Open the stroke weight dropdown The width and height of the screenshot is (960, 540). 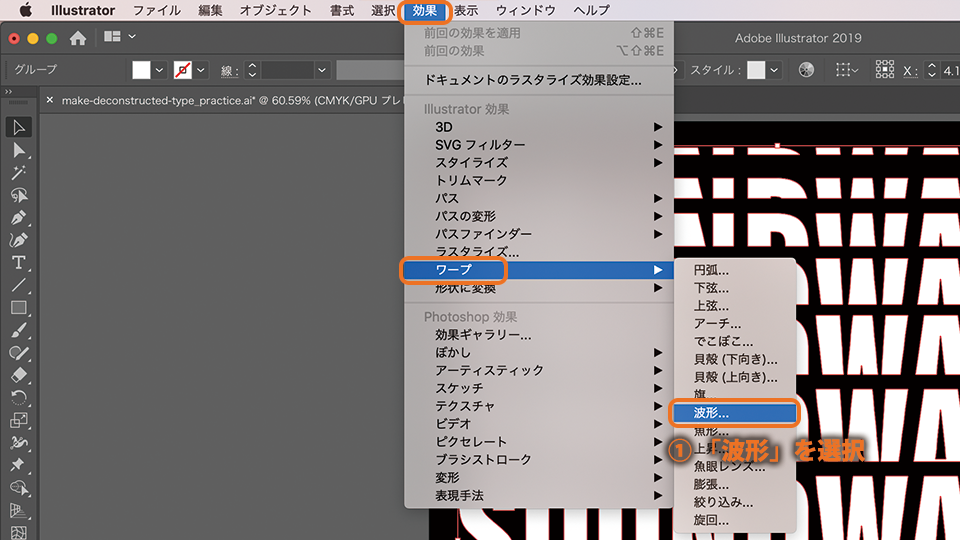tap(321, 70)
